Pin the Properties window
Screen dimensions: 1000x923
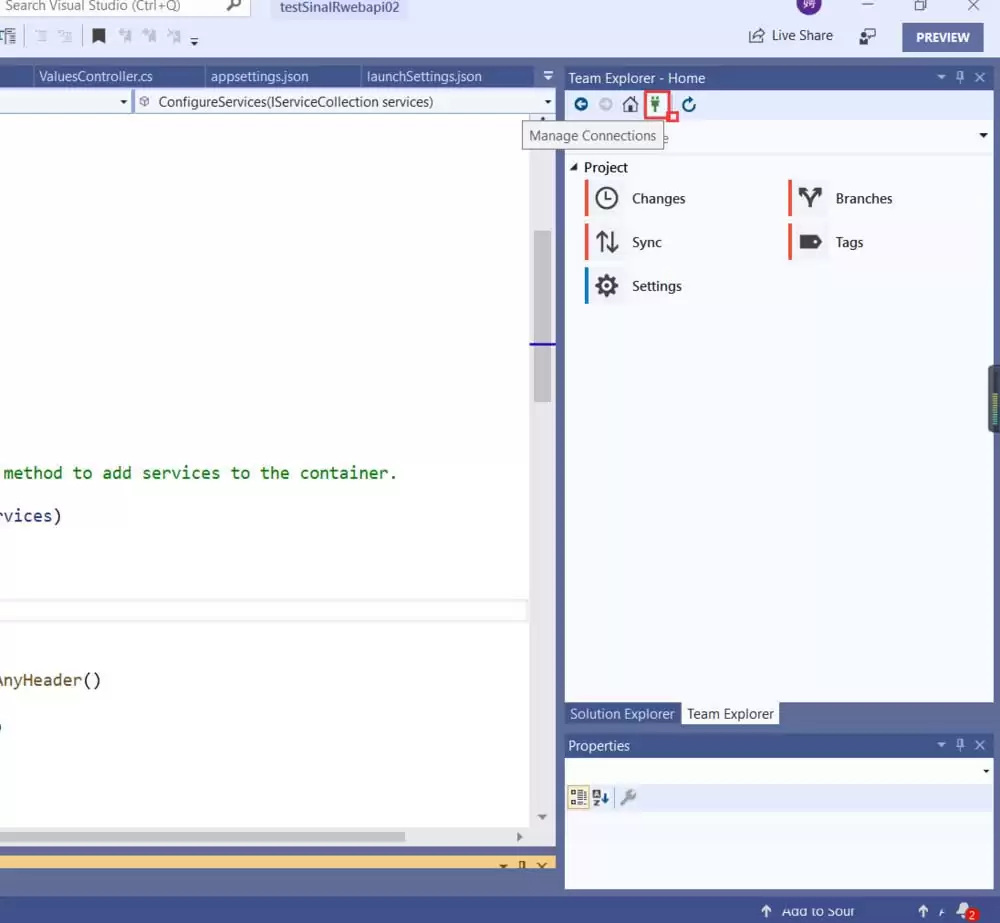[x=959, y=745]
